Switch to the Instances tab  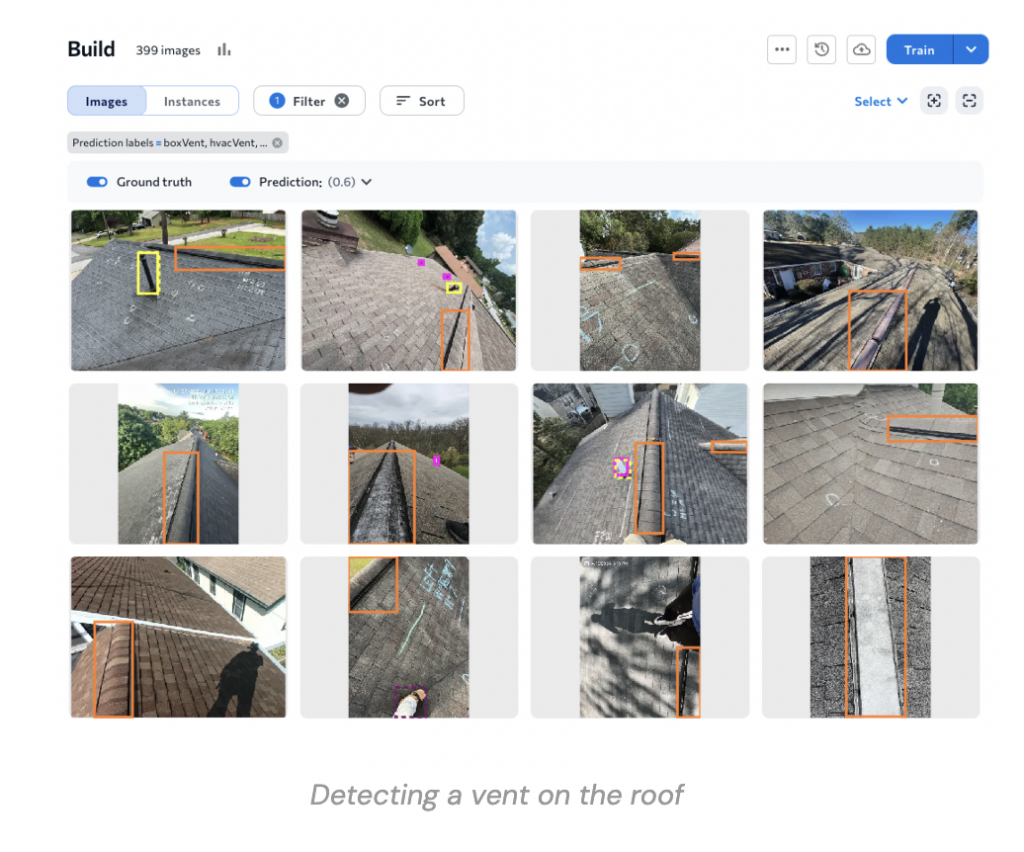coord(192,101)
